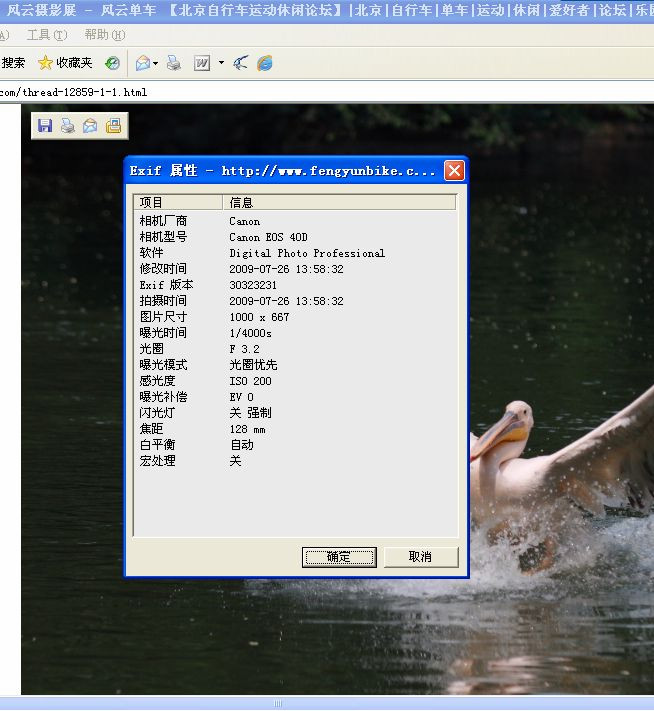654x711 pixels.
Task: Select the 白平衡 row label
Action: 157,444
